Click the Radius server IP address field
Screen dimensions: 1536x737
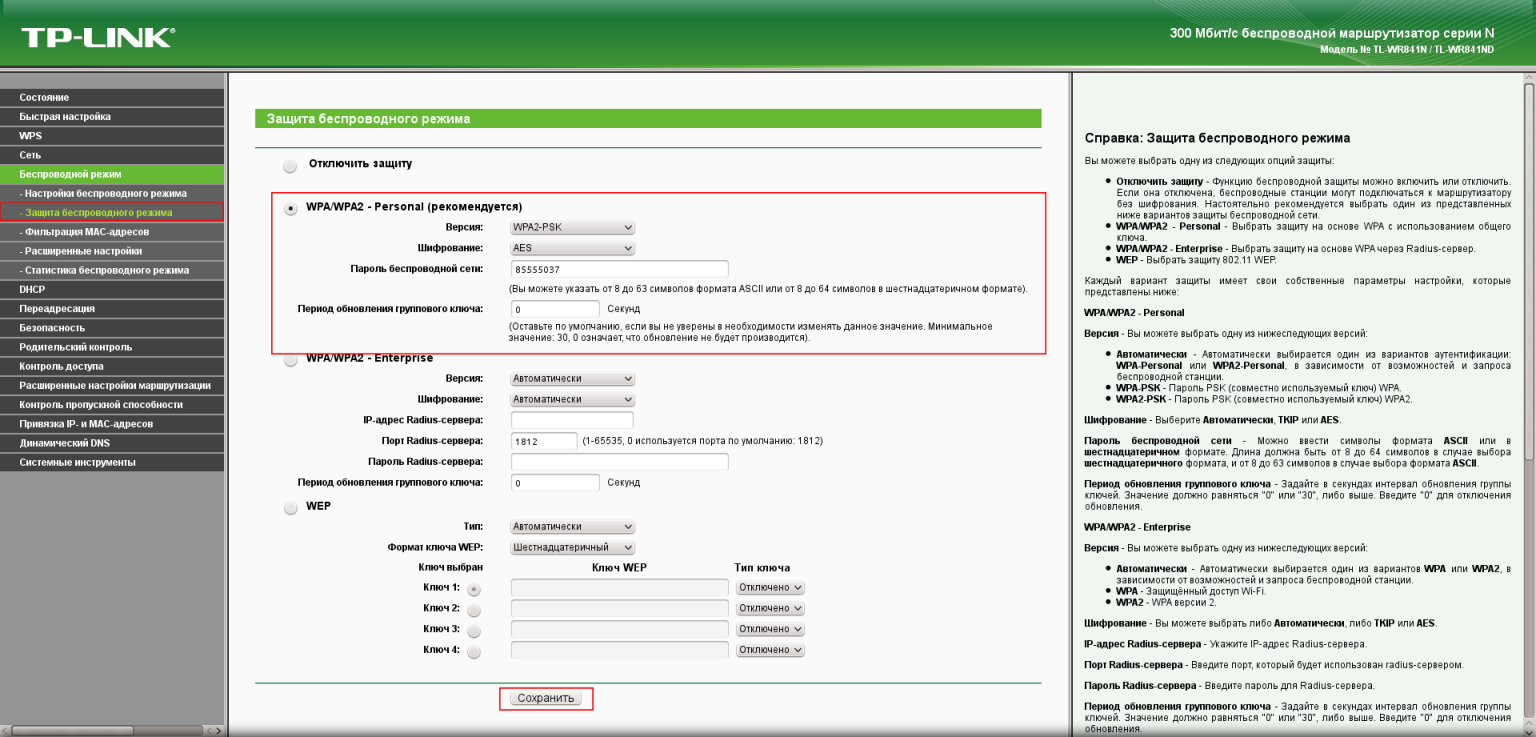[x=572, y=420]
